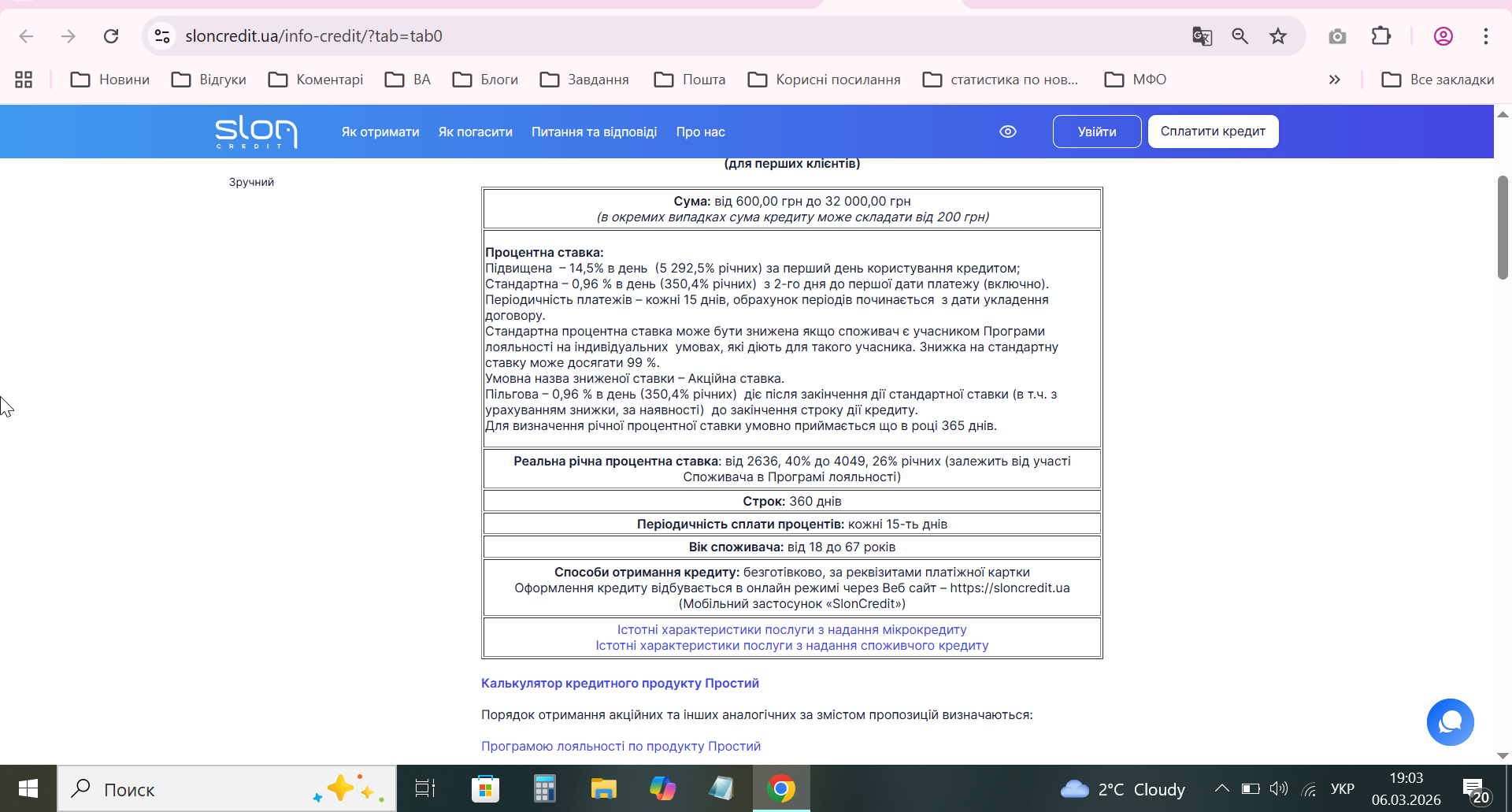Open the ВА bookmark folder
Viewport: 1512px width, 812px height.
pyautogui.click(x=407, y=80)
